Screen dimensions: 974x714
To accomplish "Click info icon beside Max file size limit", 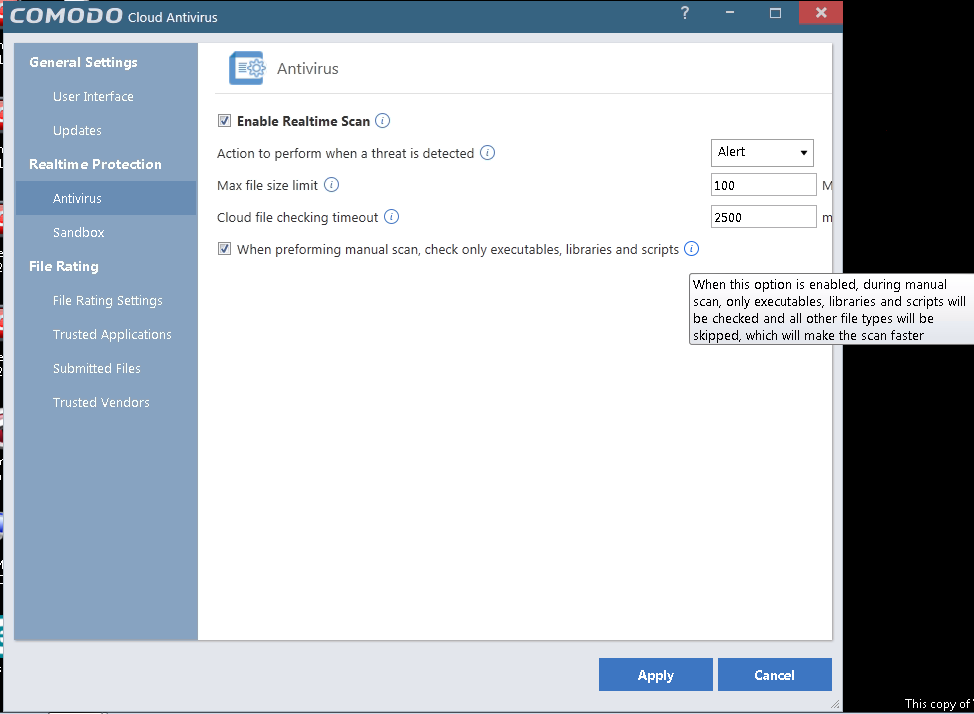I will click(332, 185).
